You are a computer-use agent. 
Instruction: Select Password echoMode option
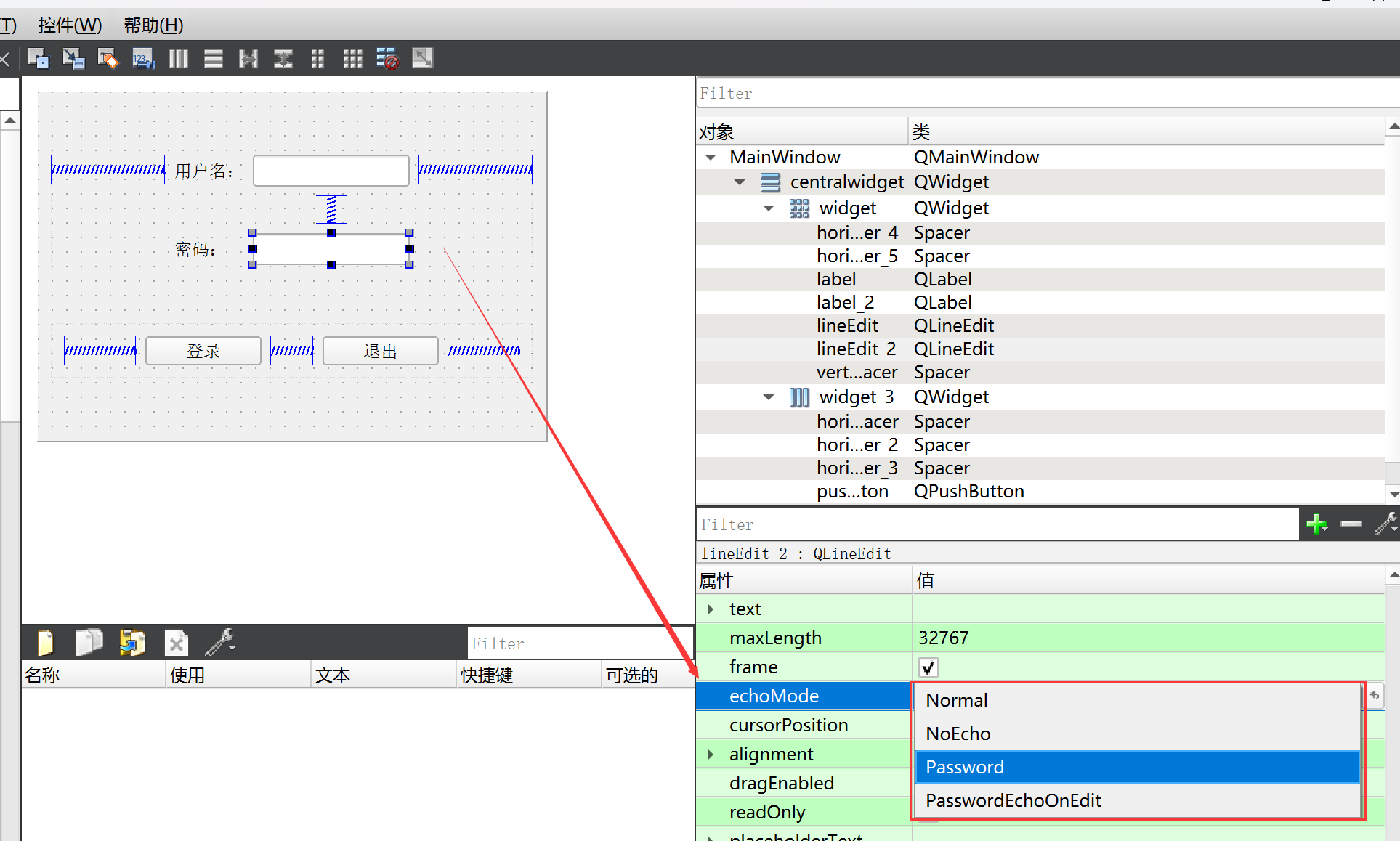tap(1040, 767)
